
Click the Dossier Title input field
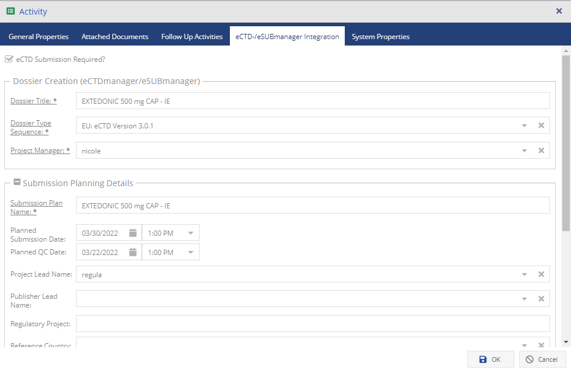(312, 101)
